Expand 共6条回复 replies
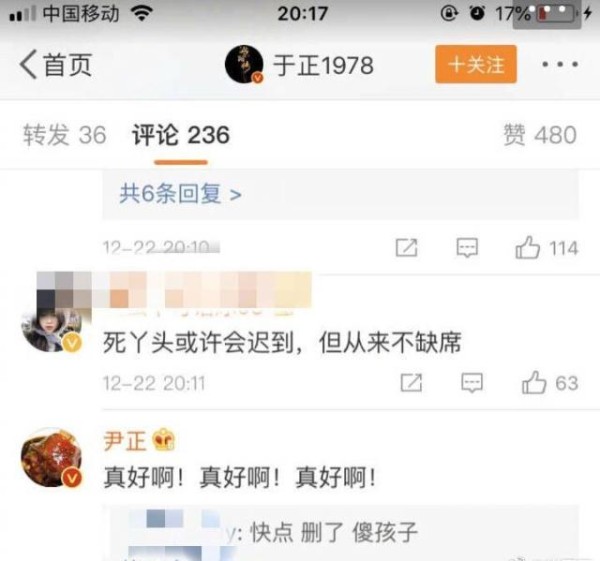 point(181,194)
